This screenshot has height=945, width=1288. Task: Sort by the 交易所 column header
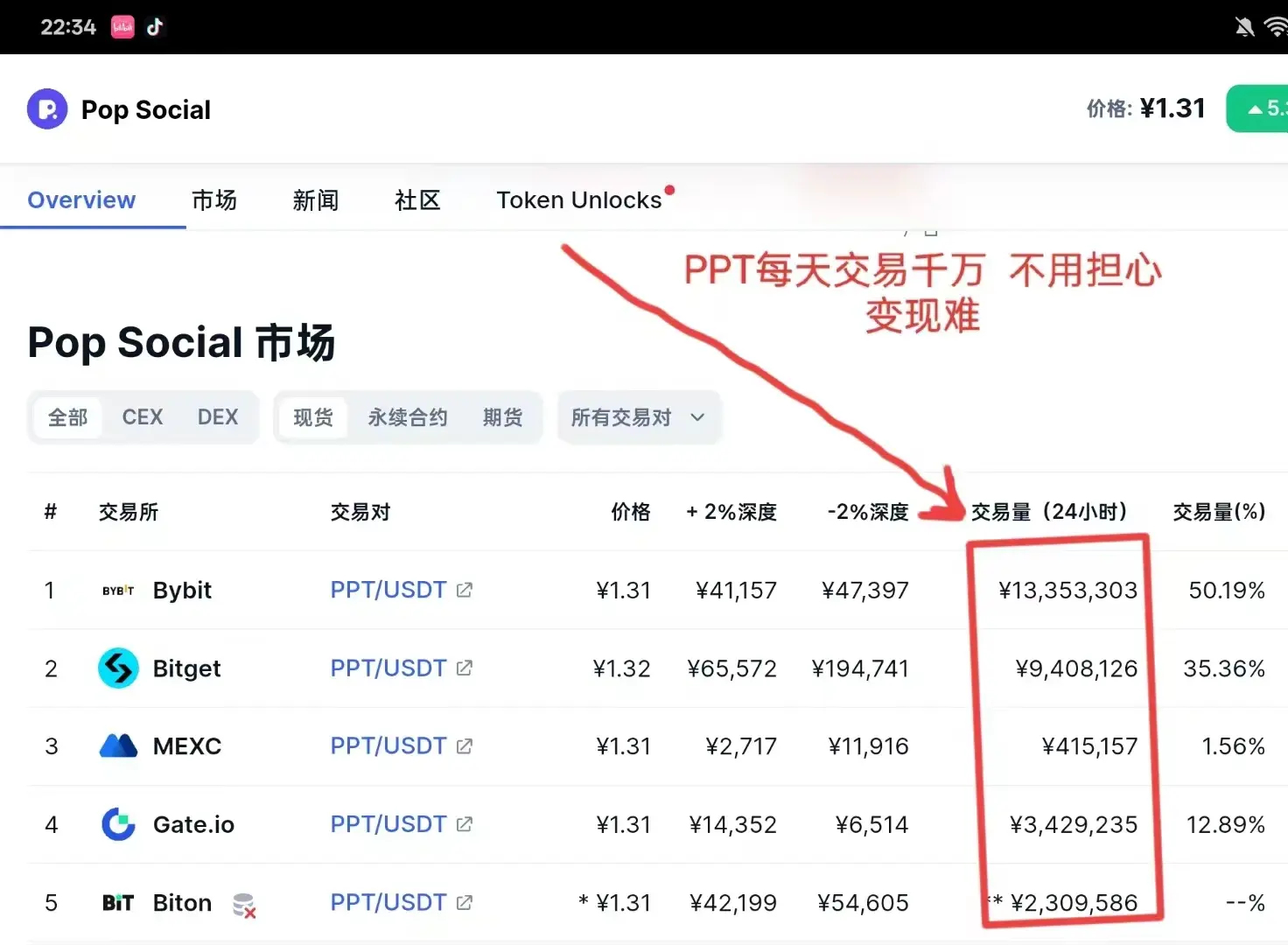point(129,512)
